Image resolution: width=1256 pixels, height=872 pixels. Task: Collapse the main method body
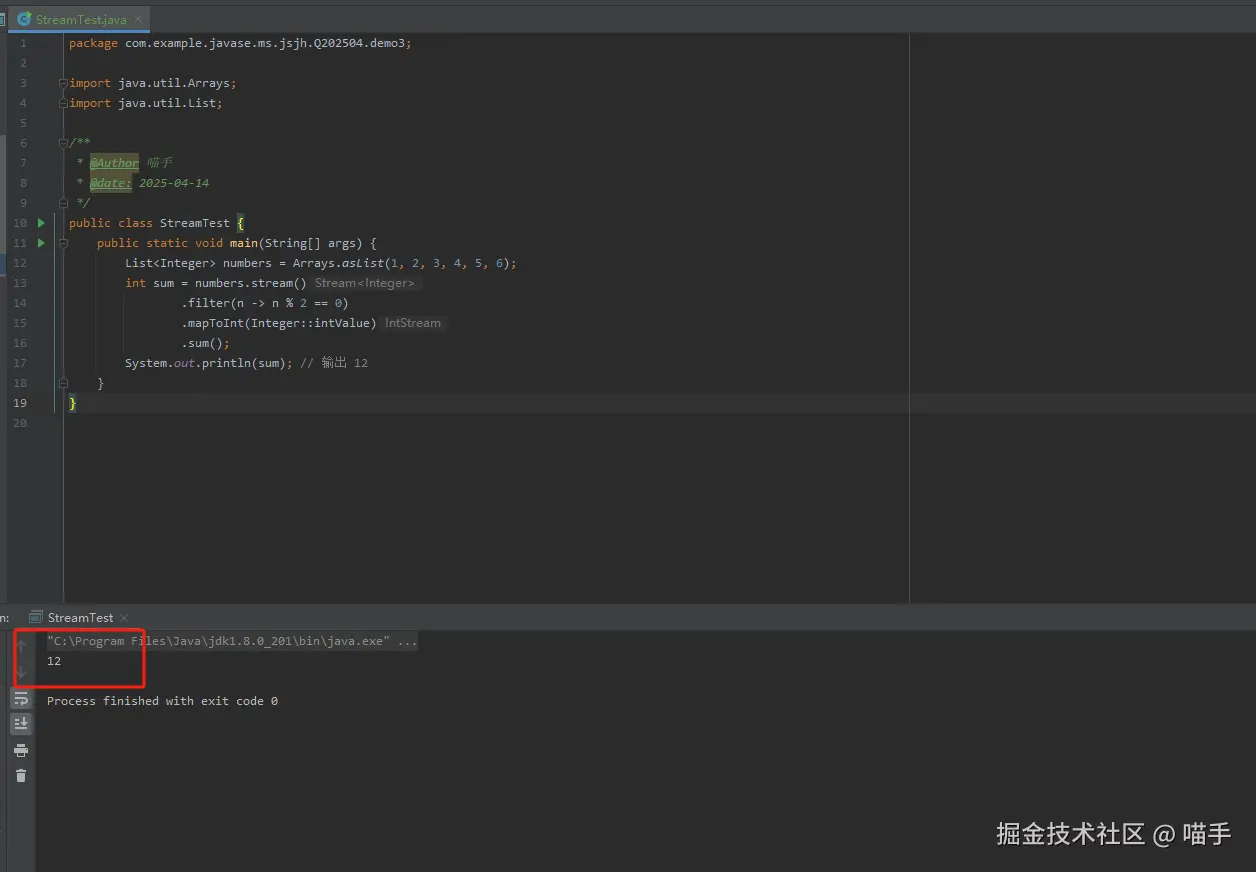point(63,243)
